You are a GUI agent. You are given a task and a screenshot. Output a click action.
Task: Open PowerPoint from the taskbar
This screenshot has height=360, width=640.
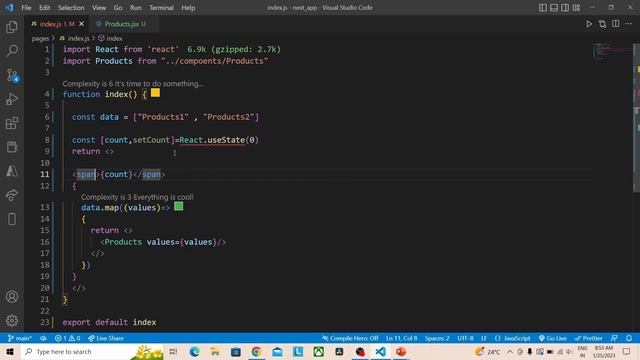pyautogui.click(x=401, y=352)
